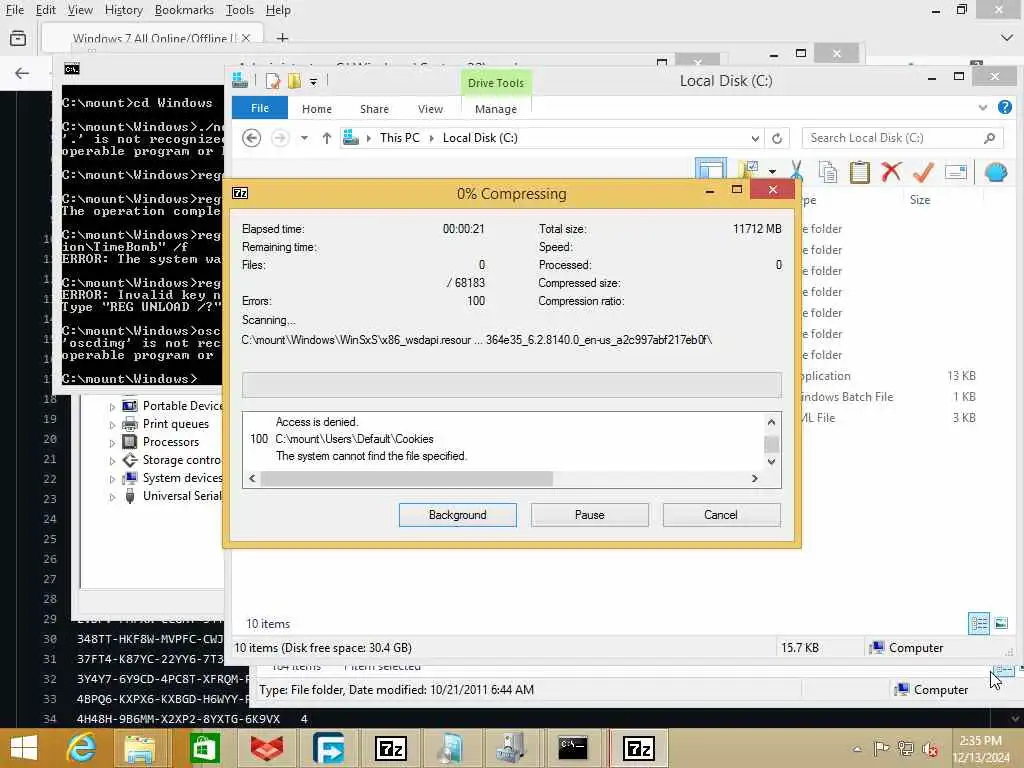Click the error list down scroll arrow
The height and width of the screenshot is (768, 1024).
pos(771,462)
